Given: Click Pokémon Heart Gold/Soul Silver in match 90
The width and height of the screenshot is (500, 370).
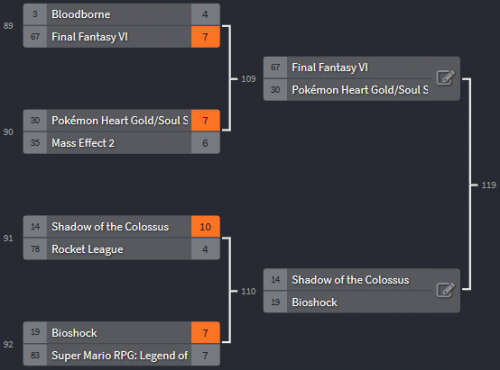Looking at the screenshot, I should click(x=121, y=120).
